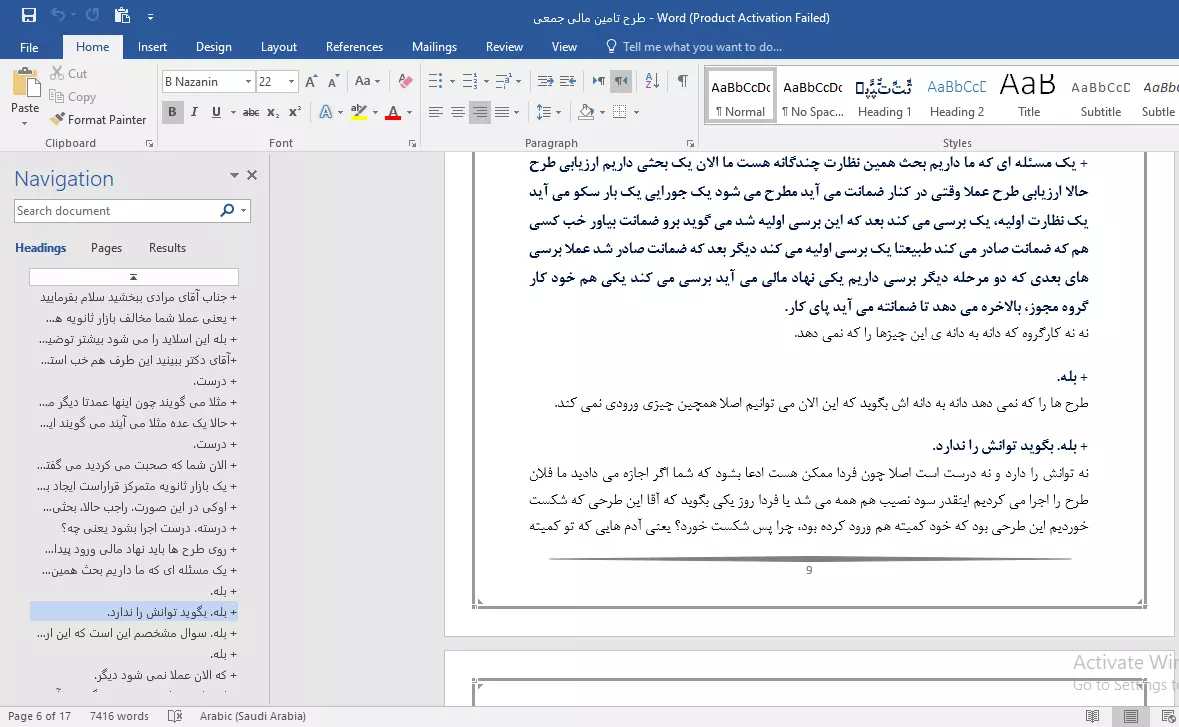
Task: Toggle show/hide paragraph marks
Action: 682,81
